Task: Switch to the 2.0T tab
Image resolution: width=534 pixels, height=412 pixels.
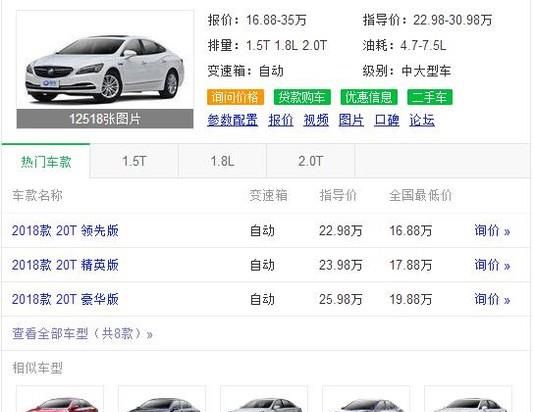Action: 310,161
